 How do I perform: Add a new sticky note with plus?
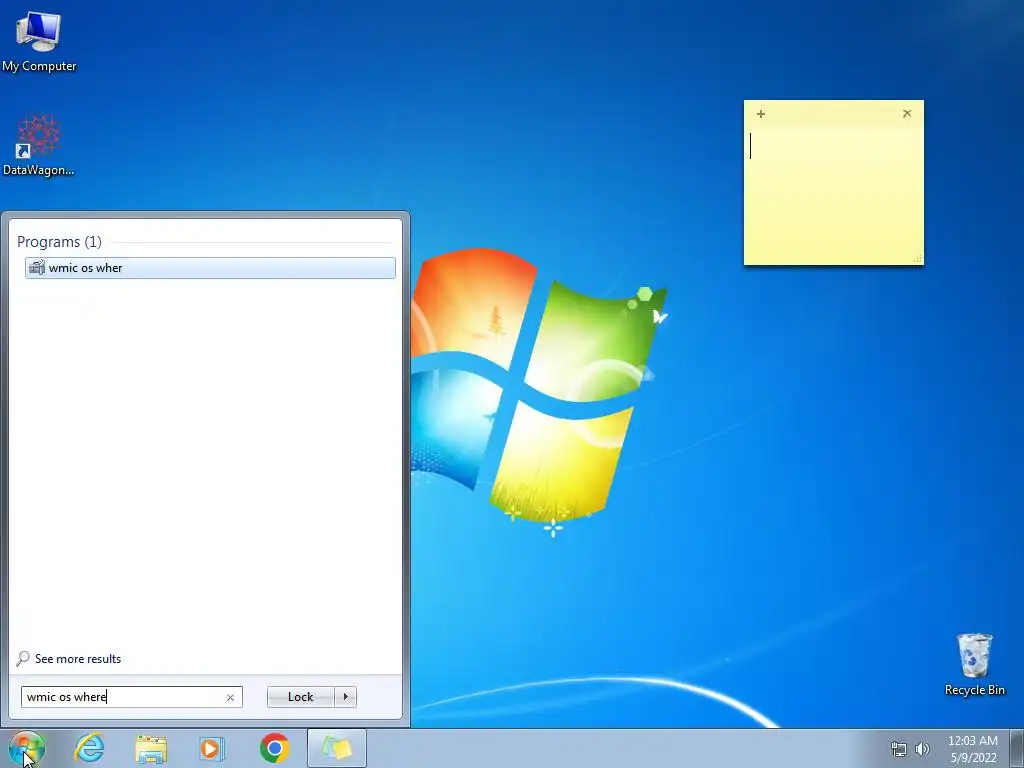[761, 114]
